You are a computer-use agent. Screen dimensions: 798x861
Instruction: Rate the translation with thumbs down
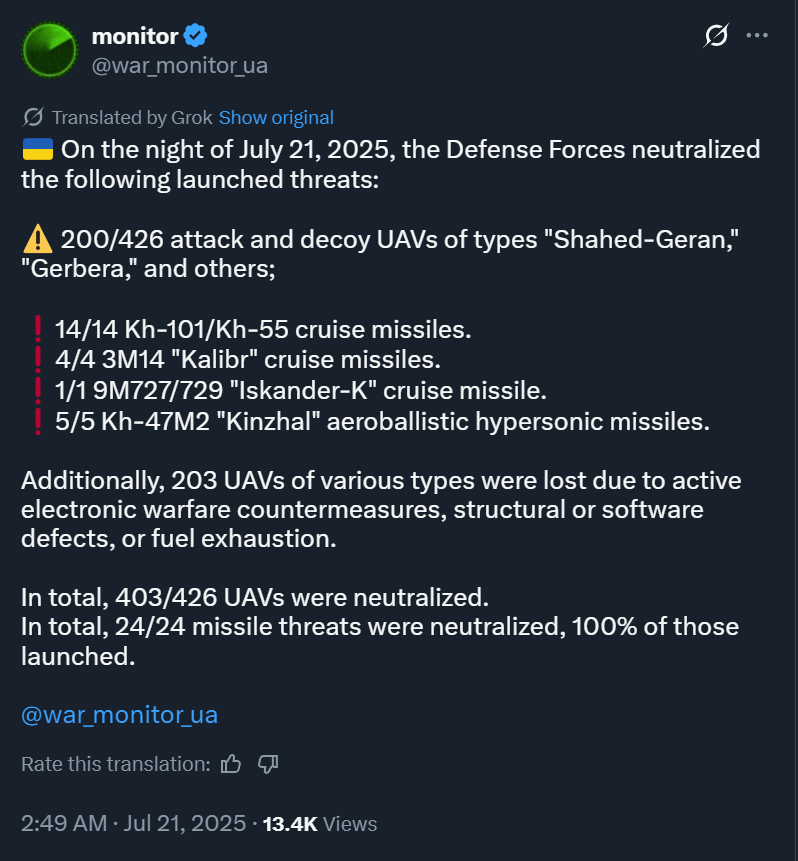(x=268, y=764)
